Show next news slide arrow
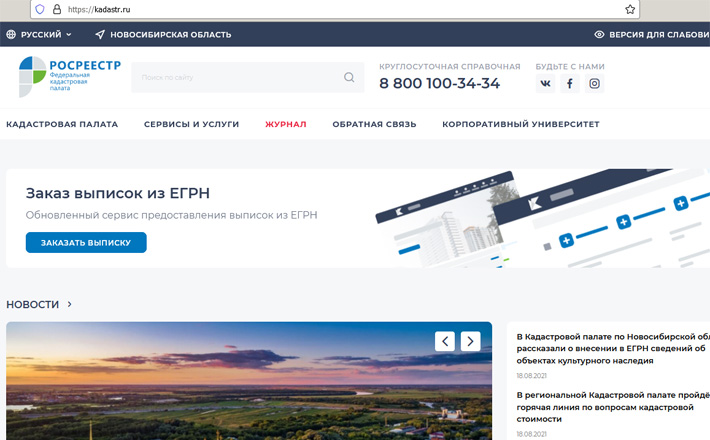The width and height of the screenshot is (710, 440). pyautogui.click(x=470, y=341)
